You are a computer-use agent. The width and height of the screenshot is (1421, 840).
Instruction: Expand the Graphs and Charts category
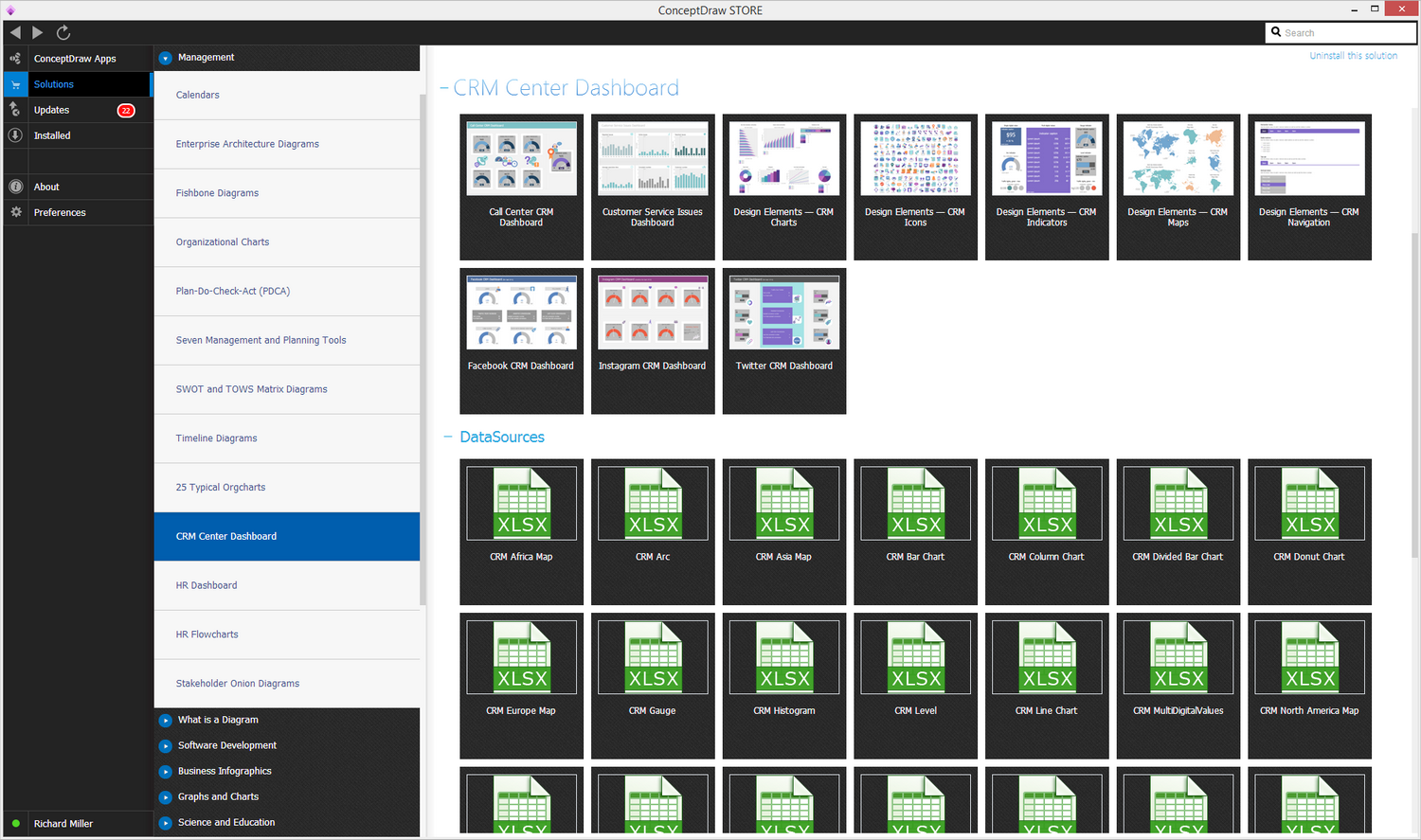(166, 797)
